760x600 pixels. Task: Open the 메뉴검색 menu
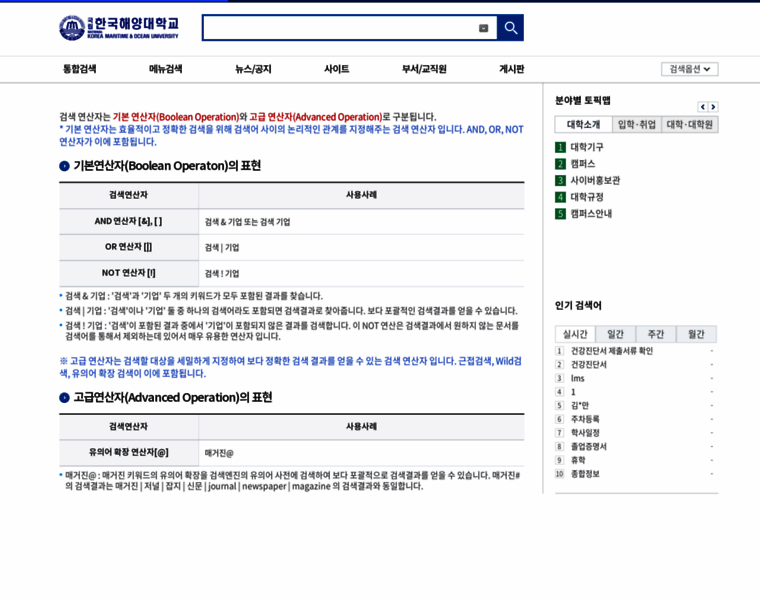[x=165, y=69]
